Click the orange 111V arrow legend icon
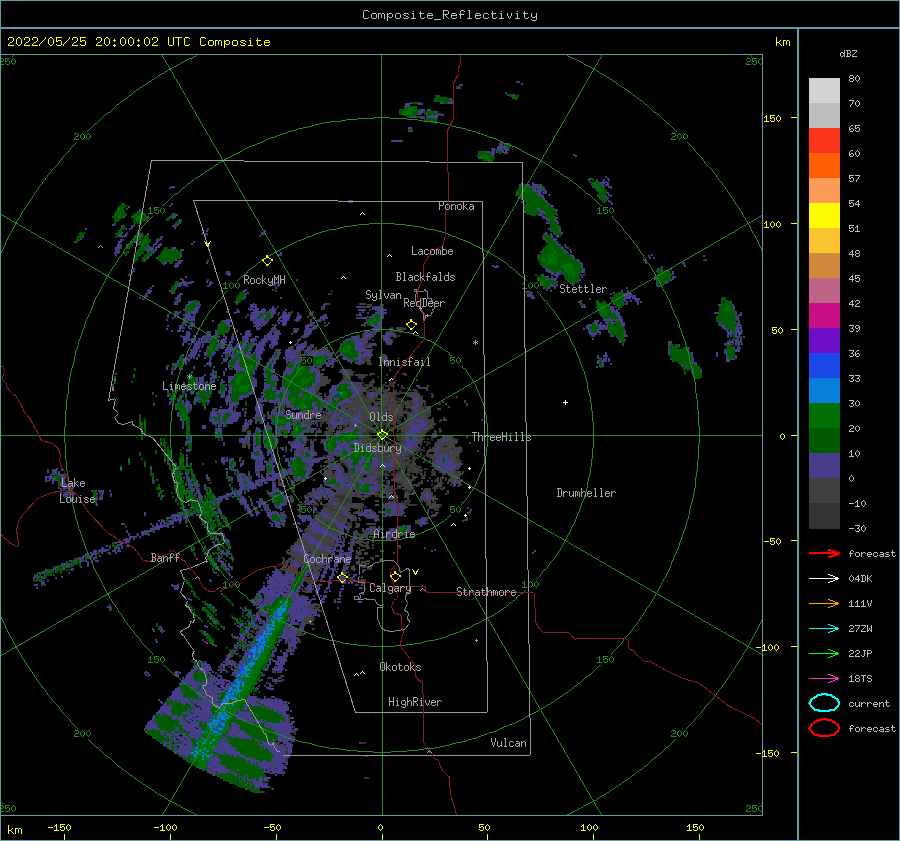Image resolution: width=900 pixels, height=841 pixels. [x=824, y=603]
